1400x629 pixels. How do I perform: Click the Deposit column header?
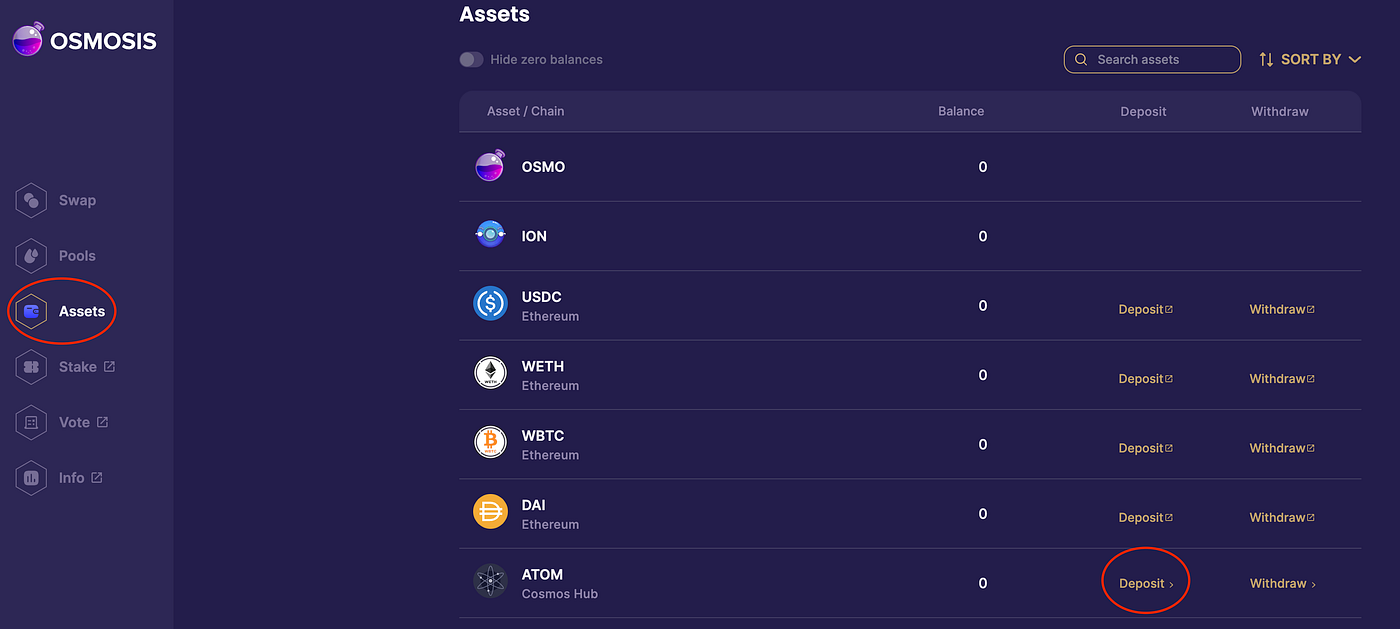click(x=1143, y=111)
